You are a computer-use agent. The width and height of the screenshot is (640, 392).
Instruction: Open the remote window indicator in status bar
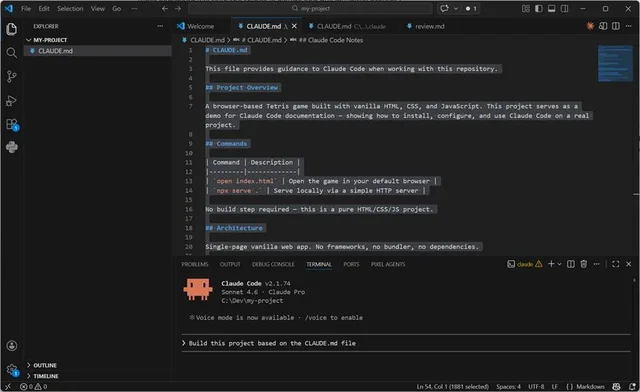coord(8,386)
